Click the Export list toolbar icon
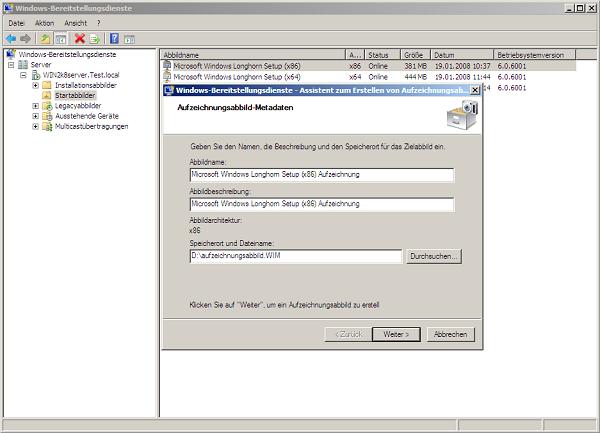The width and height of the screenshot is (600, 433). pos(95,39)
